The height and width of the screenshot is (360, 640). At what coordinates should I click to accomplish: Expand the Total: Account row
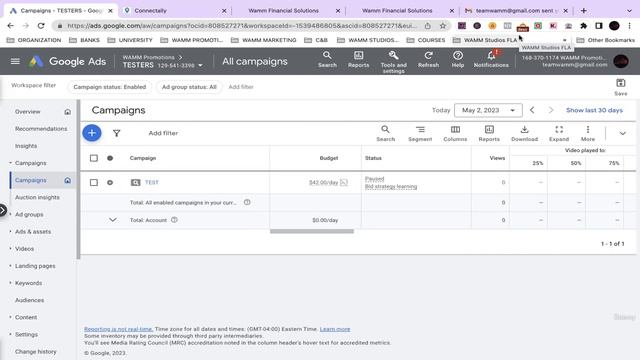tap(113, 220)
